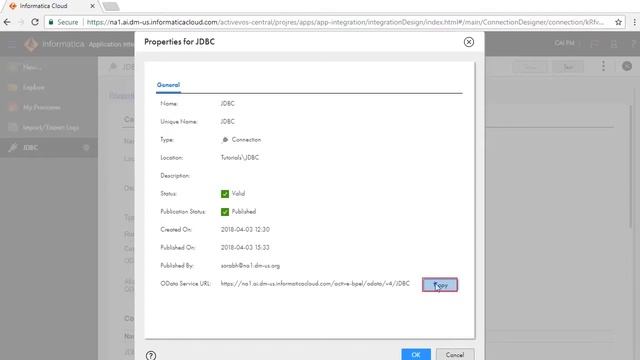Viewport: 640px width, 360px height.
Task: Toggle the Valid status checkbox
Action: (x=225, y=194)
